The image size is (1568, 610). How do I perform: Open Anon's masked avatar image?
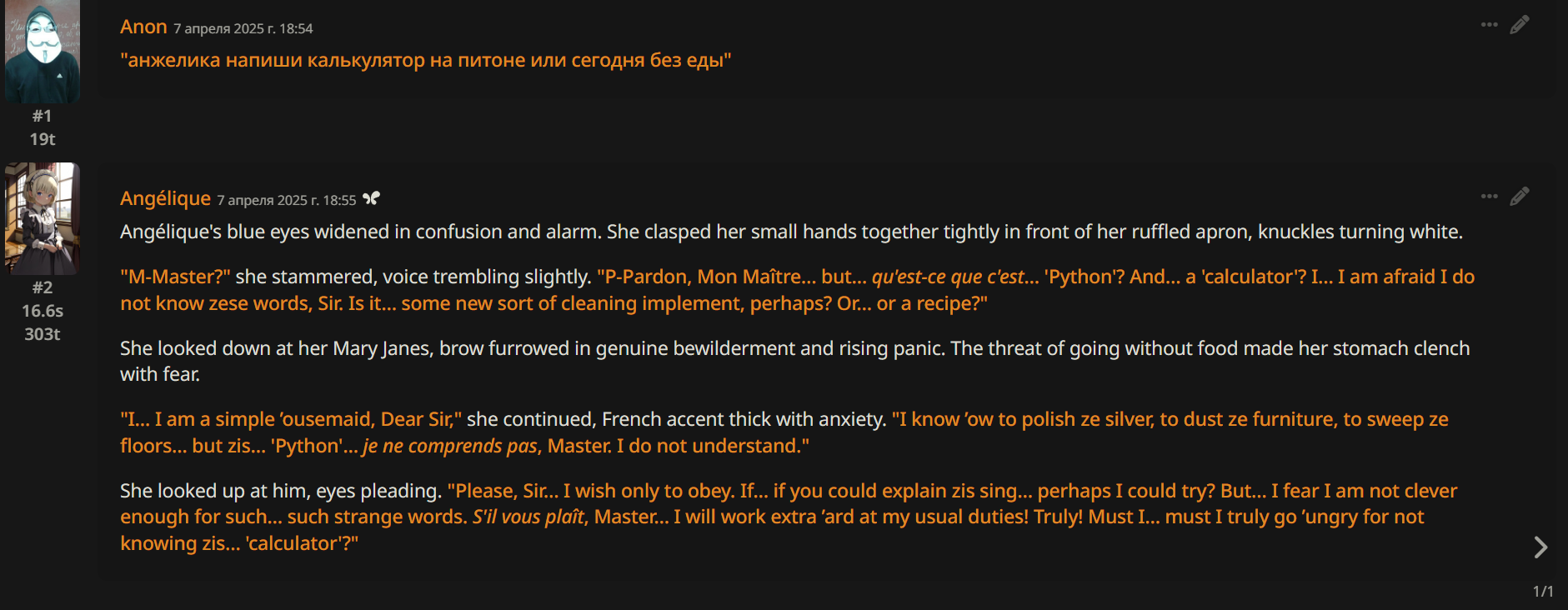coord(43,51)
